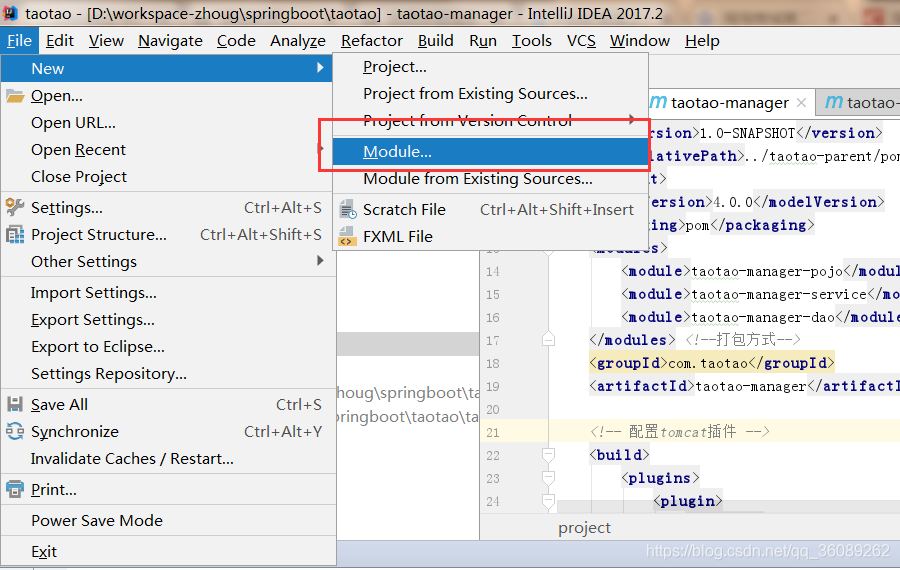This screenshot has height=570, width=900.
Task: Click the taotao-manager-pojo module line
Action: pos(760,271)
